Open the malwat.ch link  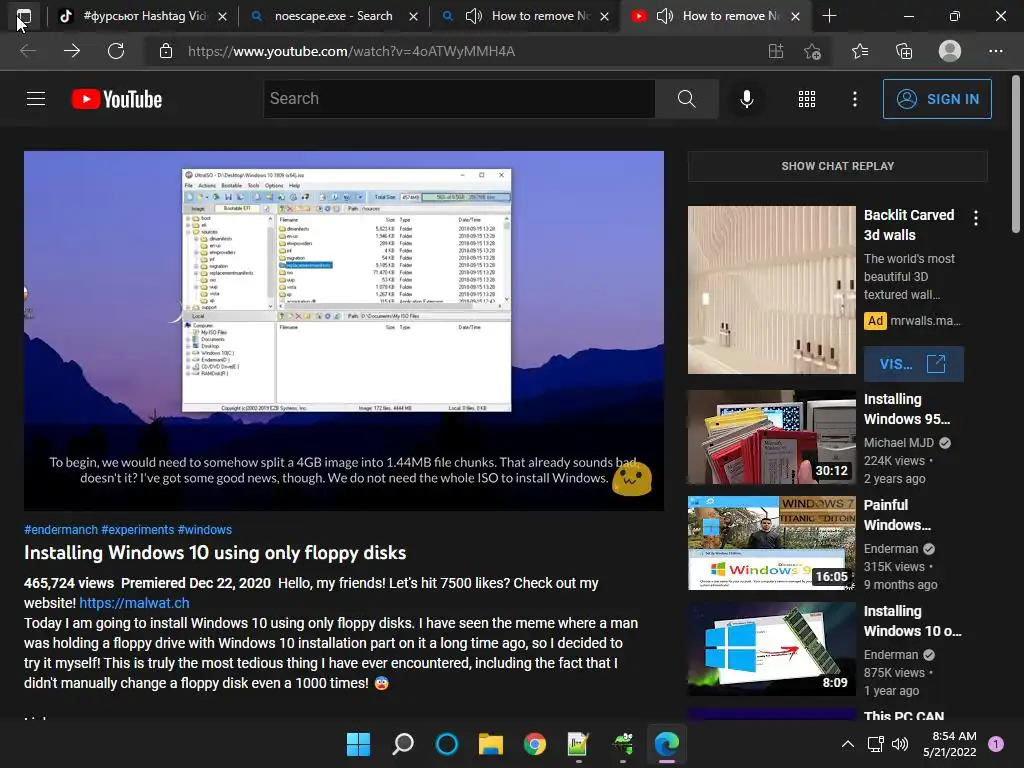[135, 603]
